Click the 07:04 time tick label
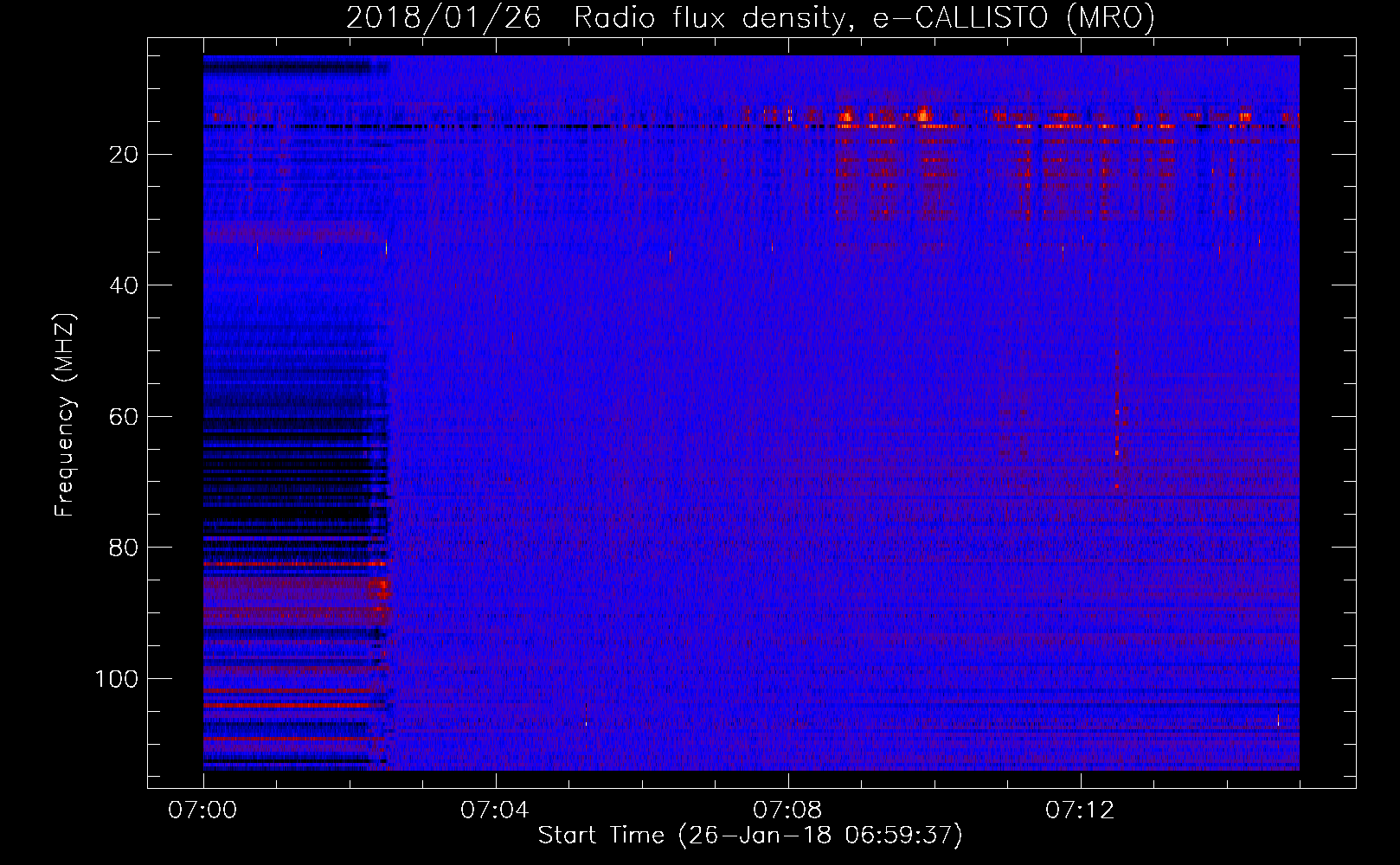This screenshot has height=865, width=1400. tap(495, 811)
